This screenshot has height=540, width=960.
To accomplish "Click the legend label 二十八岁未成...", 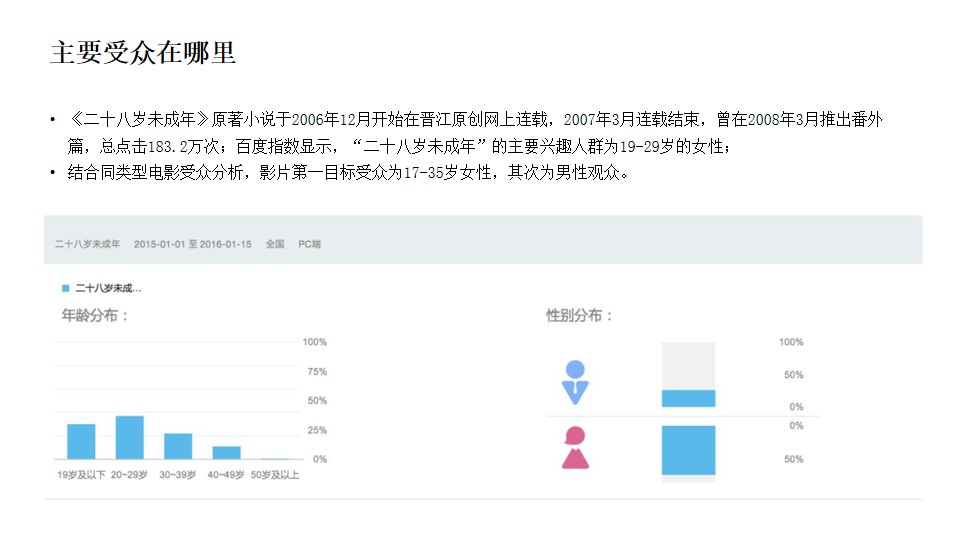I will tap(108, 288).
